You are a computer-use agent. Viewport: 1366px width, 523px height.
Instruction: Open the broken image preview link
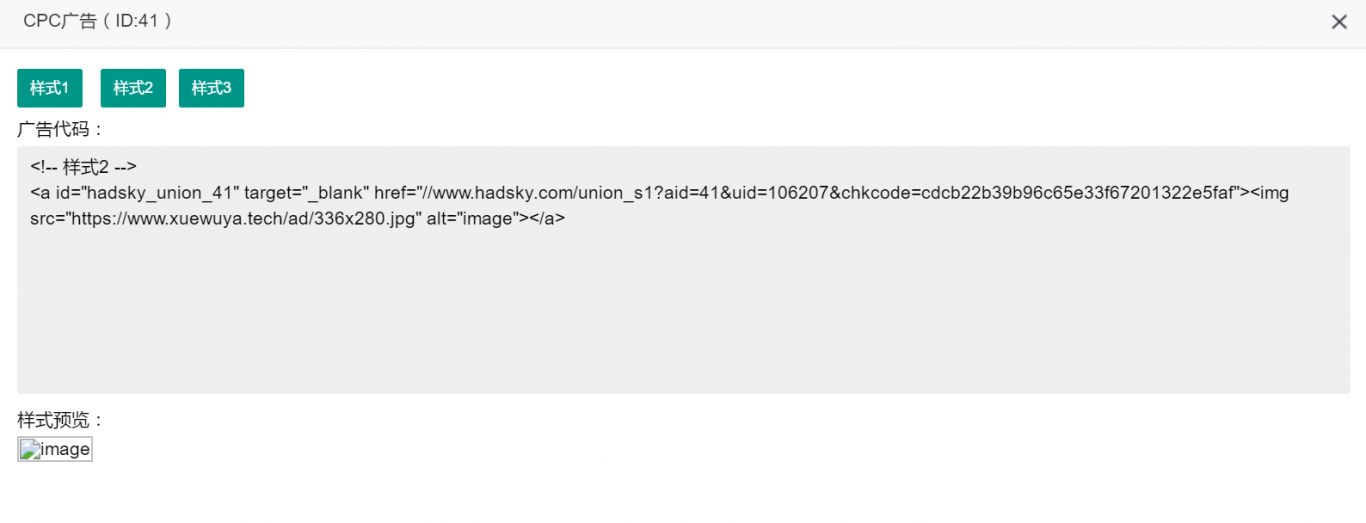click(55, 449)
